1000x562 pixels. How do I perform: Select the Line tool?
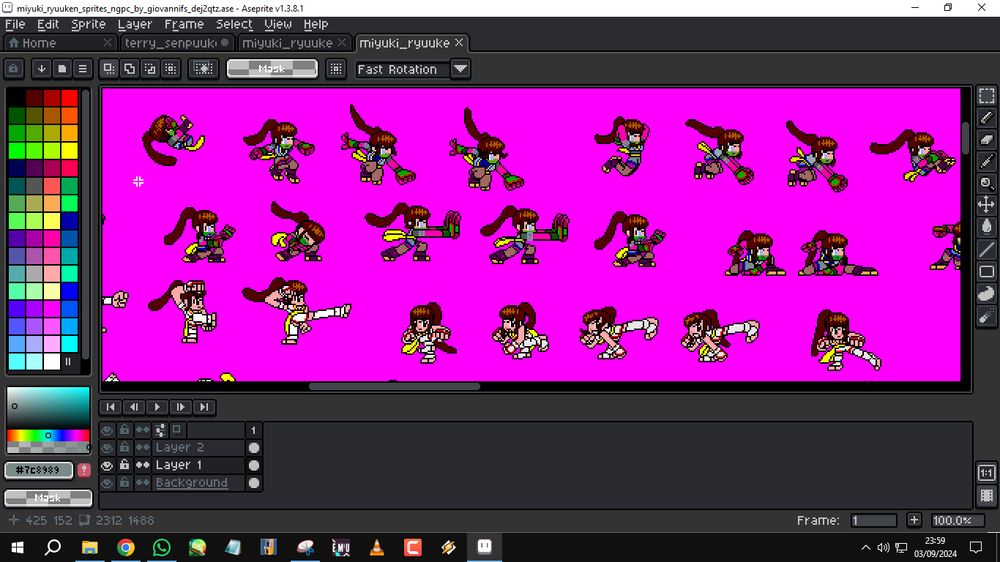(986, 249)
